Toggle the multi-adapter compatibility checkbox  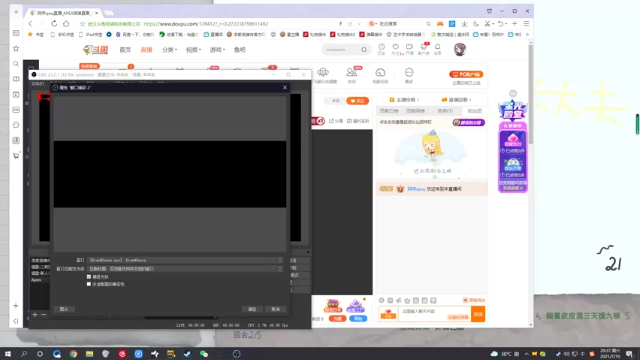point(89,284)
